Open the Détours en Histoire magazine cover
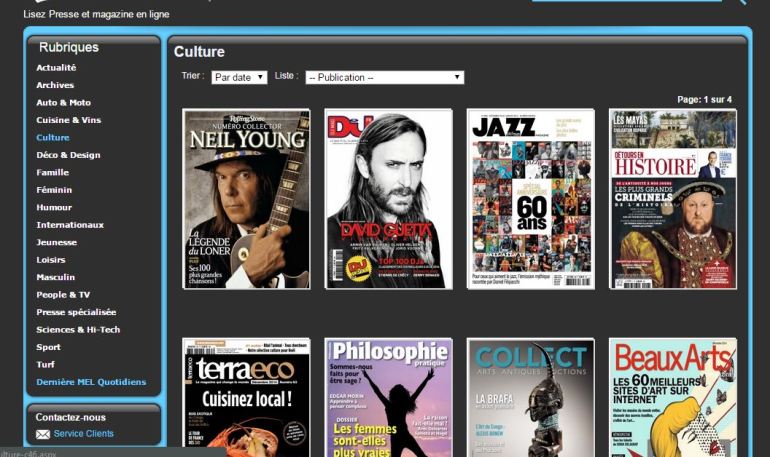770x457 pixels. click(x=672, y=199)
